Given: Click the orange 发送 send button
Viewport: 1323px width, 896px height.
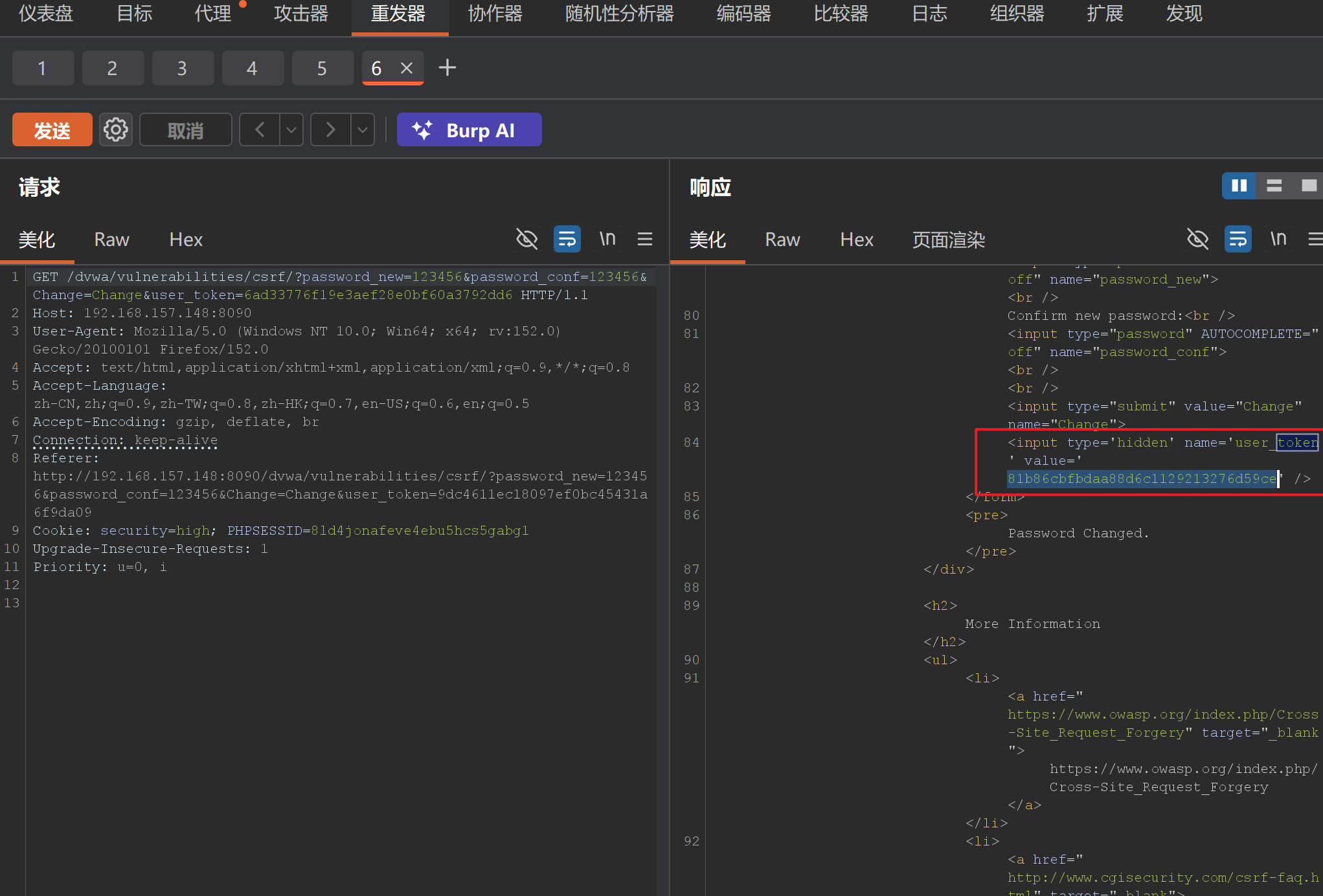Looking at the screenshot, I should point(52,130).
